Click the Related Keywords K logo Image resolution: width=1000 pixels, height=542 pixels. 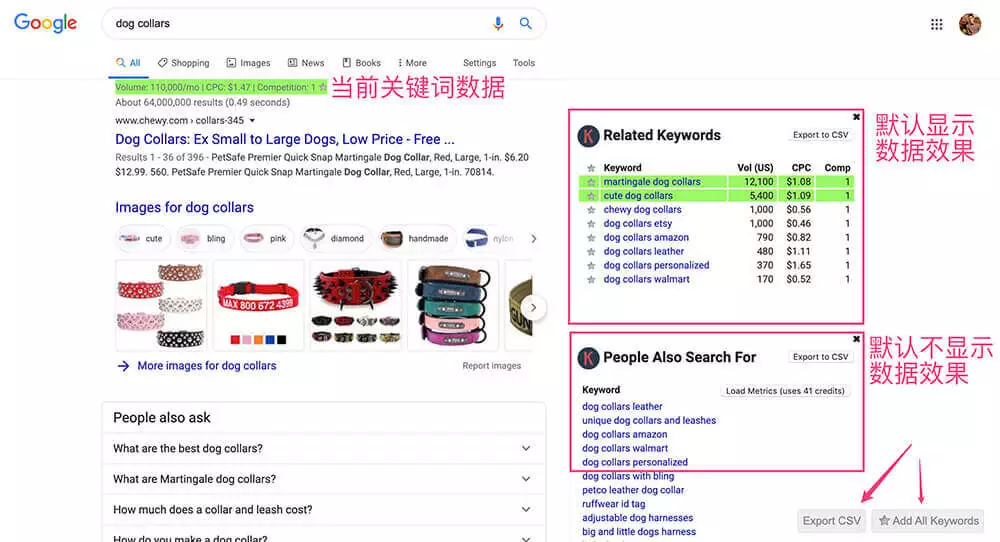(x=588, y=136)
